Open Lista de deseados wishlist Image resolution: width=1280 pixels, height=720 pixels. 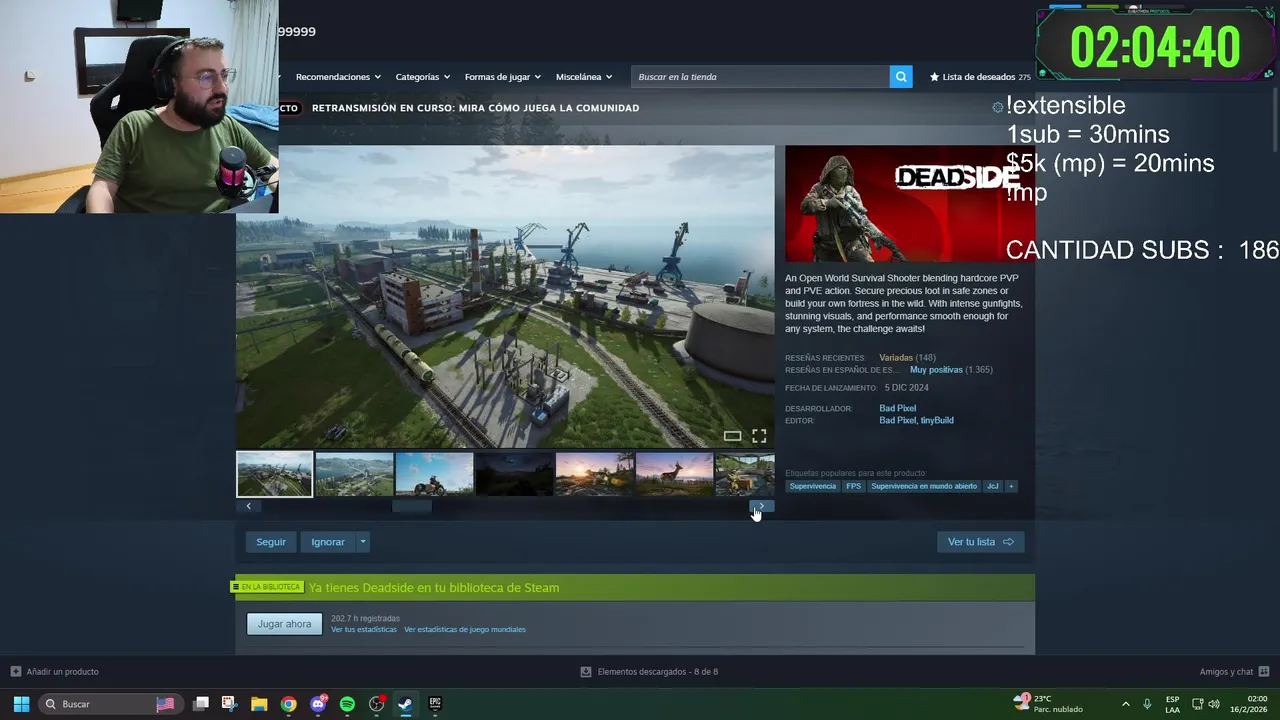980,77
